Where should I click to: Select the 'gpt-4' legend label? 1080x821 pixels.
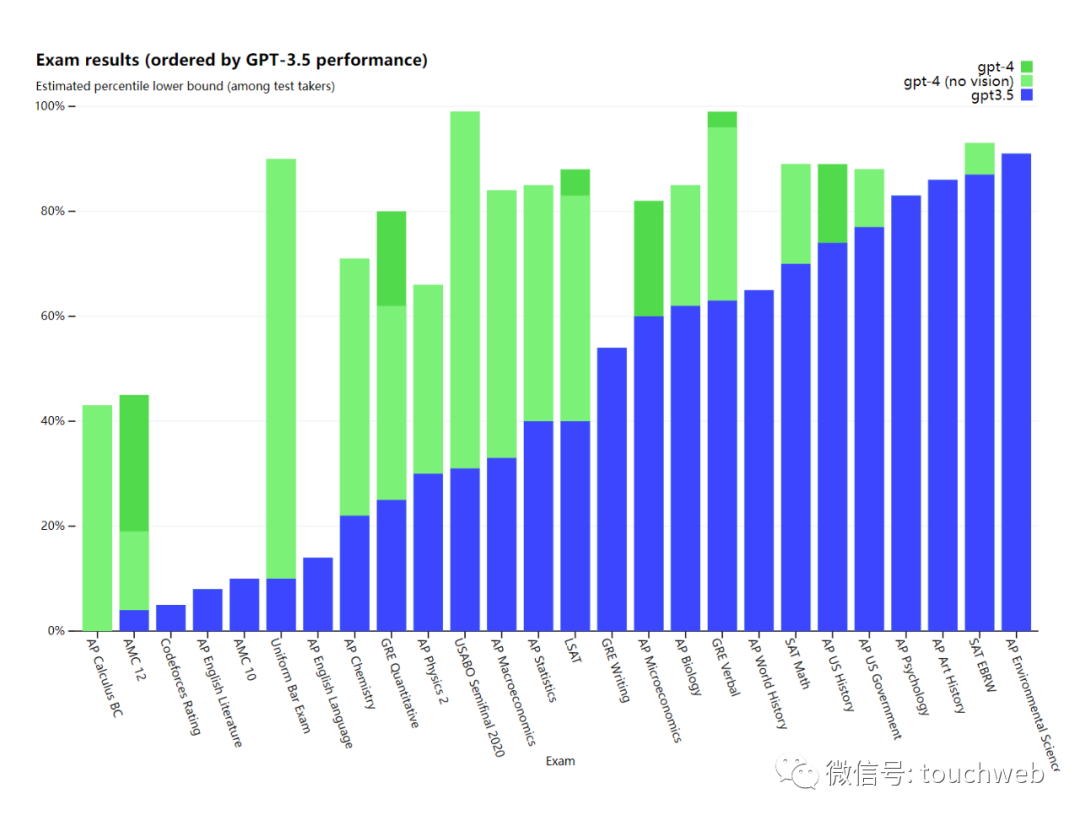[x=995, y=67]
